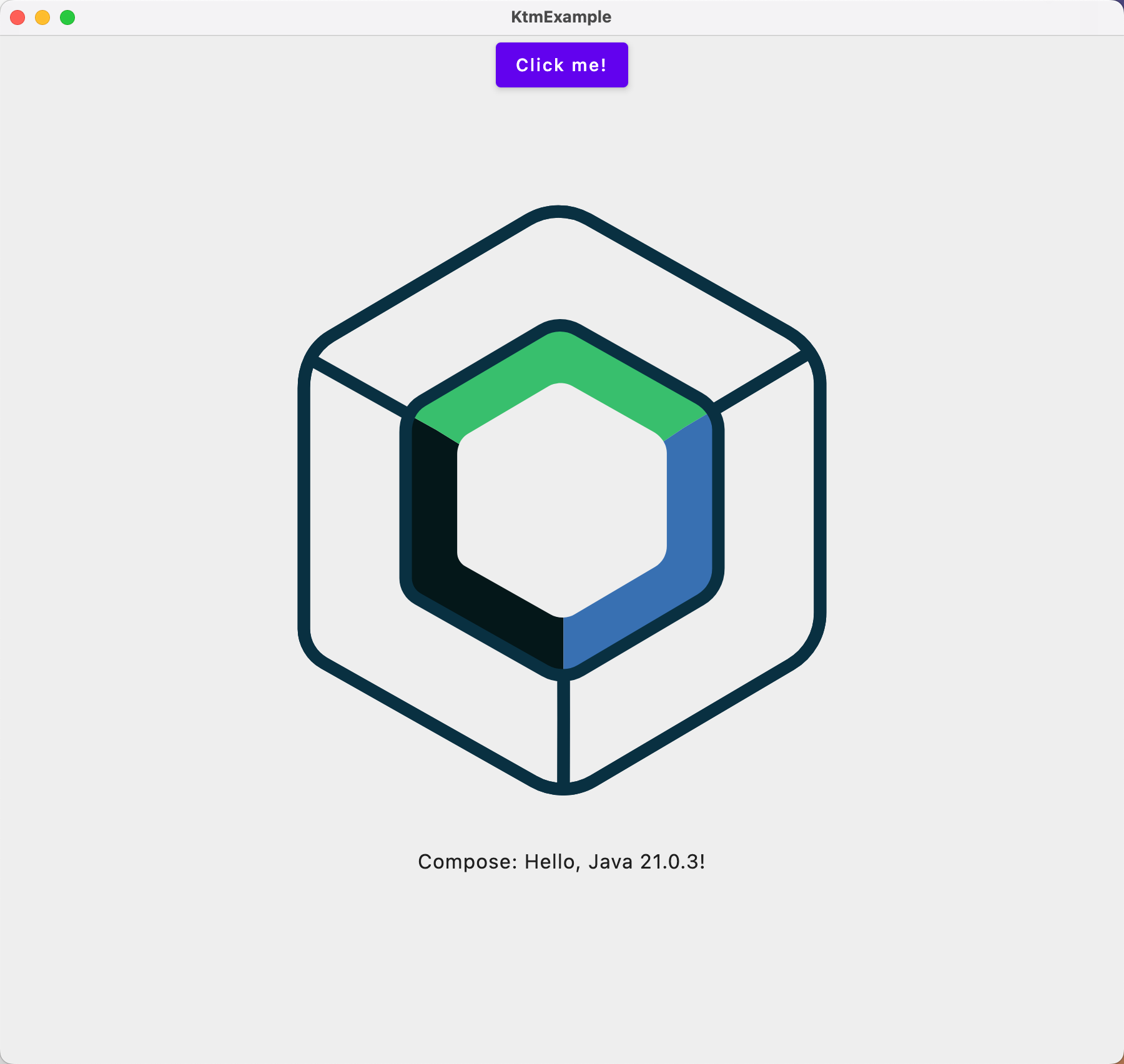Select the "Compose: Hello, Java 21.0.3!" text
The image size is (1124, 1064).
[x=561, y=862]
